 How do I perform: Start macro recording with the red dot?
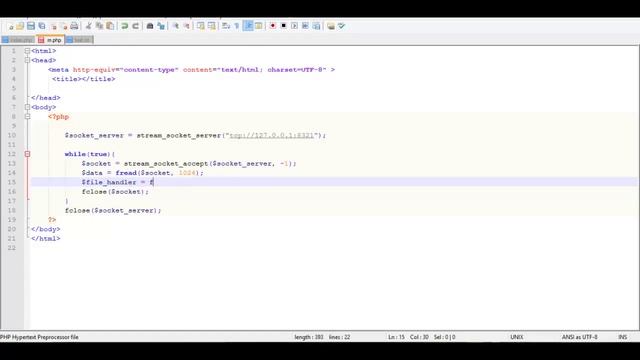[x=272, y=26]
